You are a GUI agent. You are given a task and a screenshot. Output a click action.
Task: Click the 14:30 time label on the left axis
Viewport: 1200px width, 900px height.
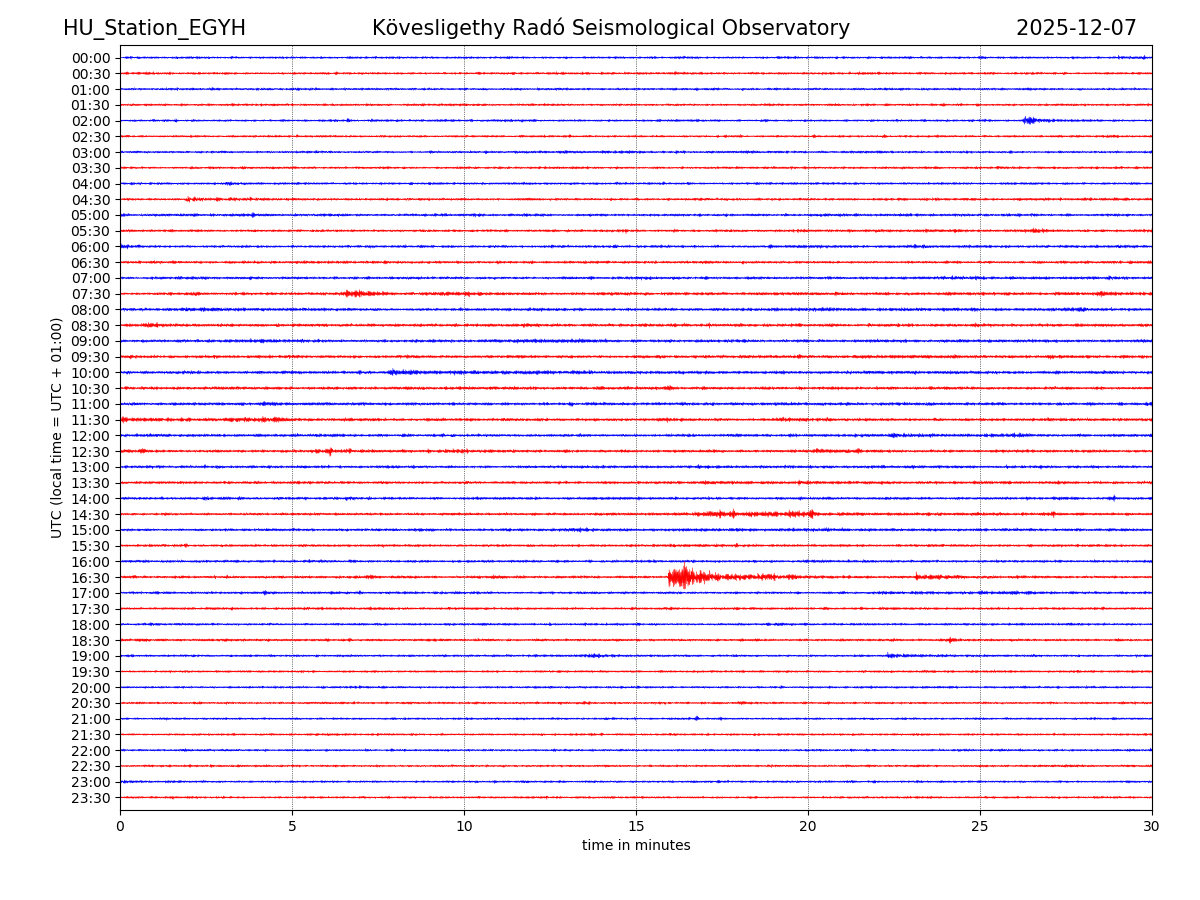click(x=91, y=515)
